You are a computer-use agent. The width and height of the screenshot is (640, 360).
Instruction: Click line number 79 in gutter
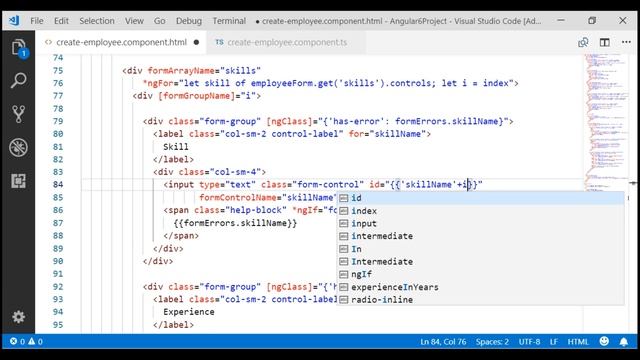[x=58, y=121]
